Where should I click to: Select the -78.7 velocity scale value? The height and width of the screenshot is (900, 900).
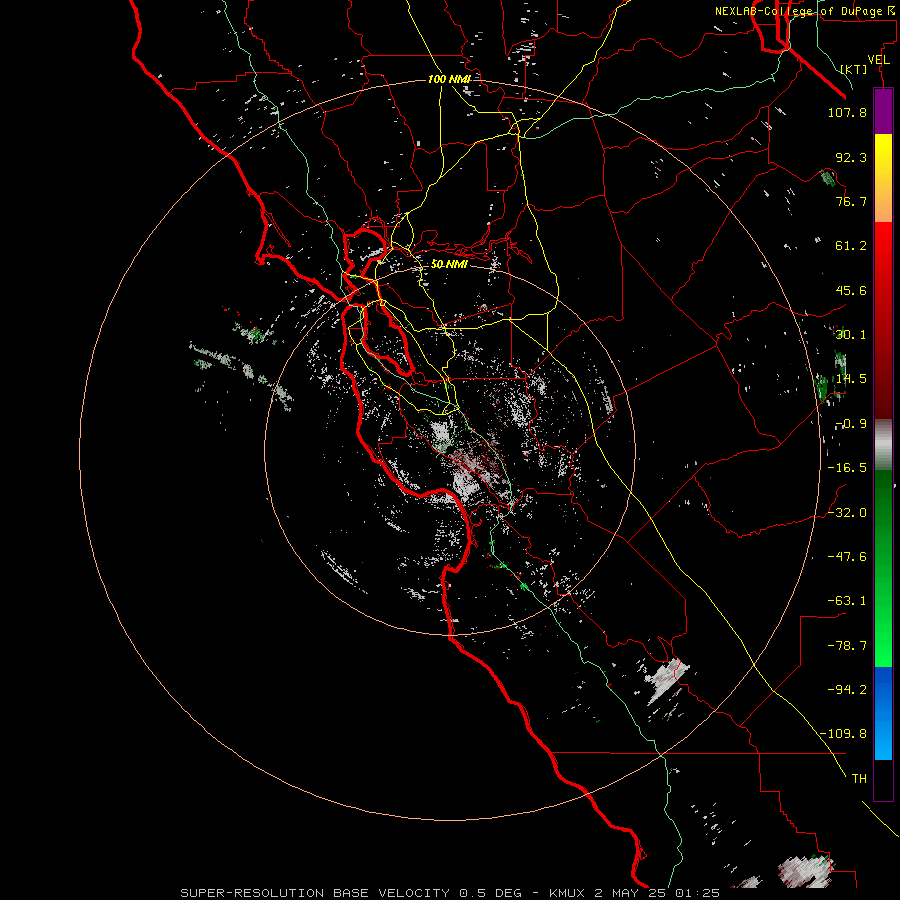point(847,646)
